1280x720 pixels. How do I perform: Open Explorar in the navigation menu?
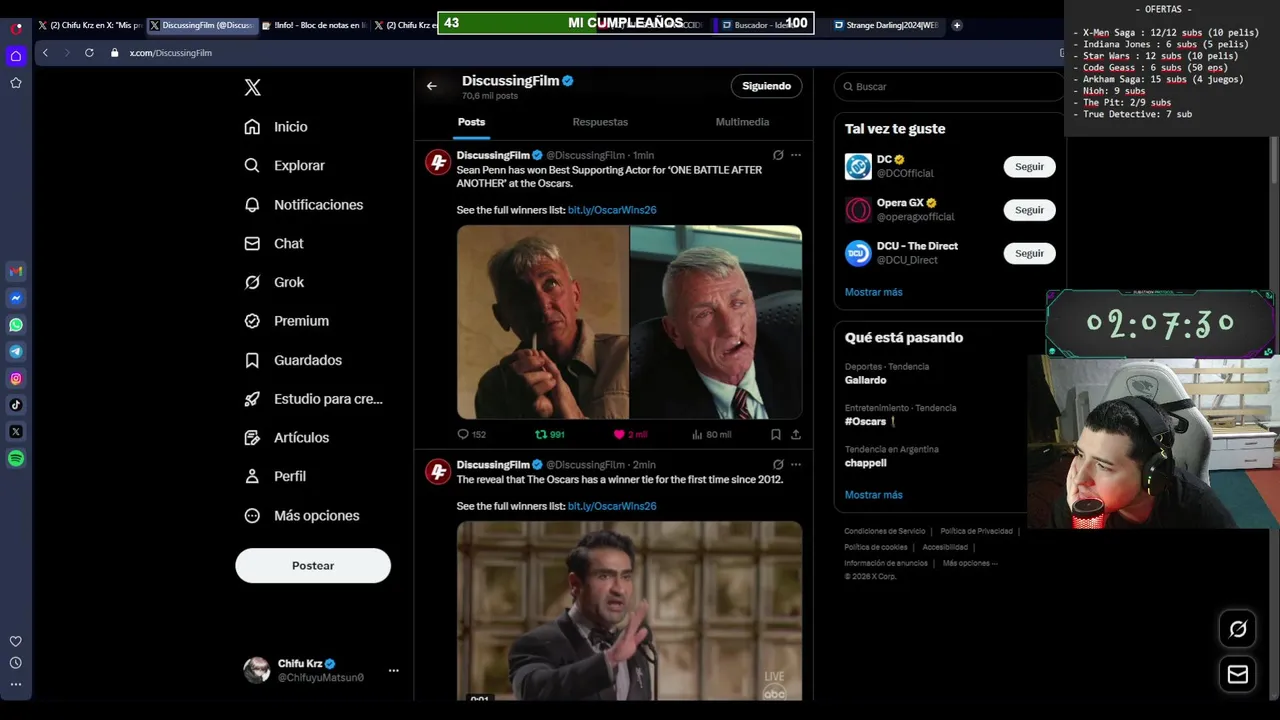(285, 166)
